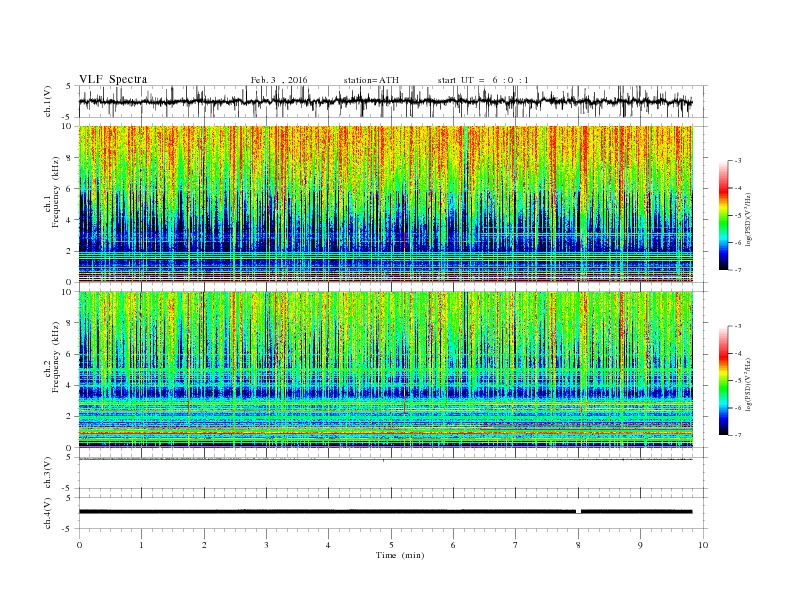
Task: Click the "Time (min)" axis label
Action: (400, 555)
